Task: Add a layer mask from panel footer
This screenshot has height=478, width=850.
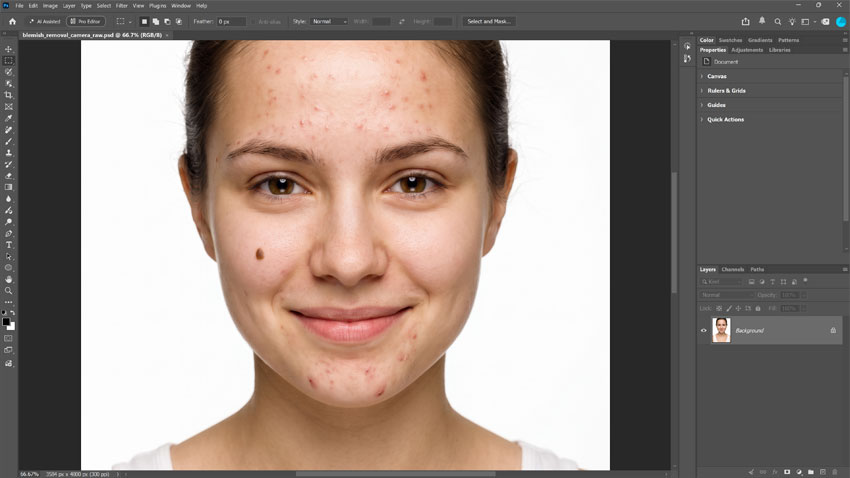Action: [x=787, y=472]
